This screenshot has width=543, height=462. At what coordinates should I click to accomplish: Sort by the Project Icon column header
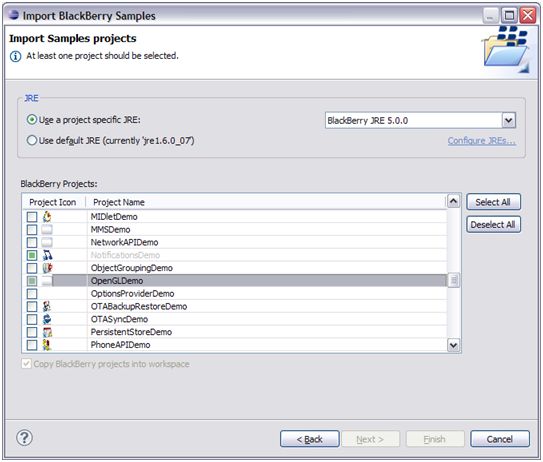(x=53, y=202)
